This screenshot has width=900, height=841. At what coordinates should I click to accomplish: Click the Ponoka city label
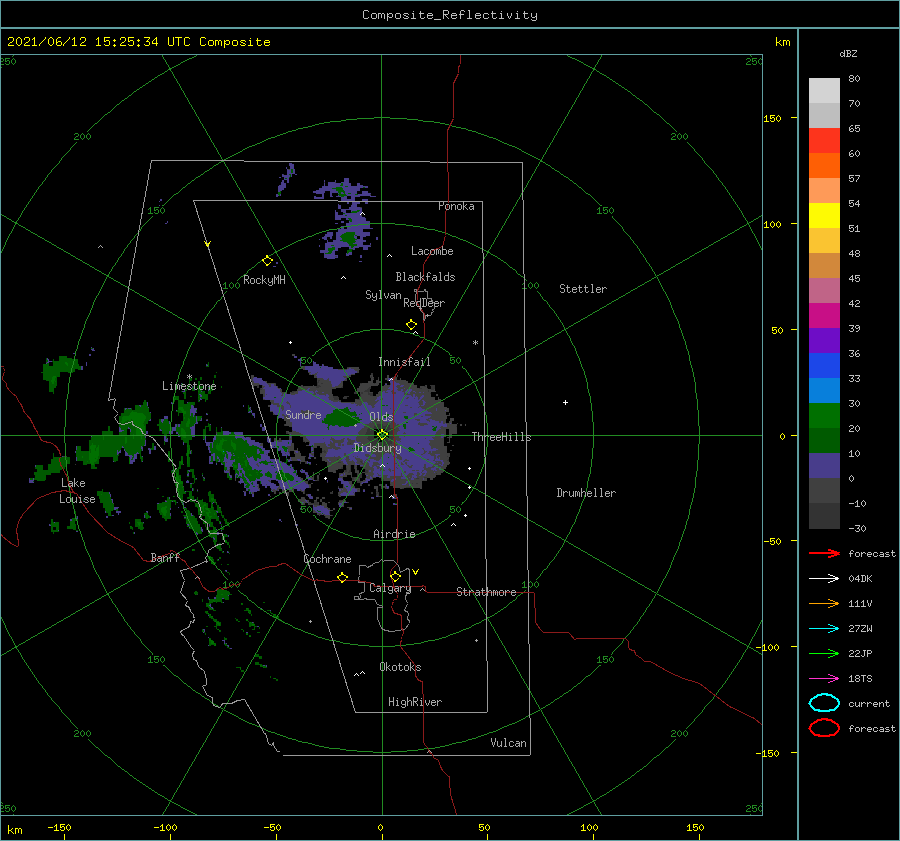click(456, 206)
